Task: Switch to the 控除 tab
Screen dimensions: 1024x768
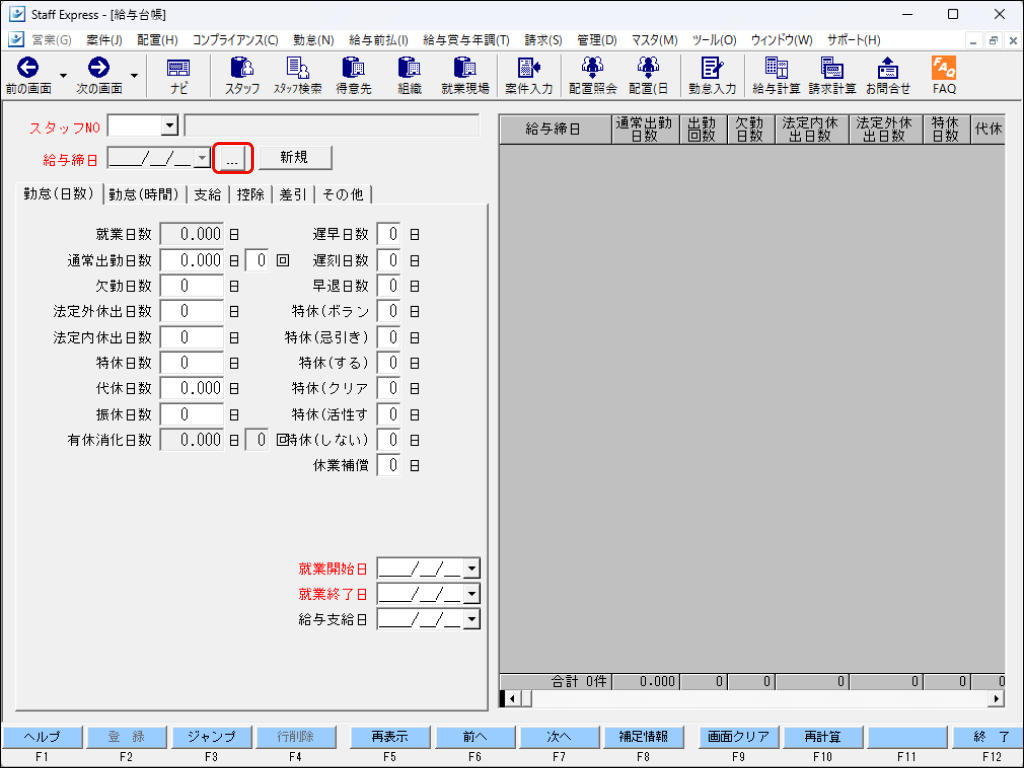Action: pyautogui.click(x=251, y=195)
